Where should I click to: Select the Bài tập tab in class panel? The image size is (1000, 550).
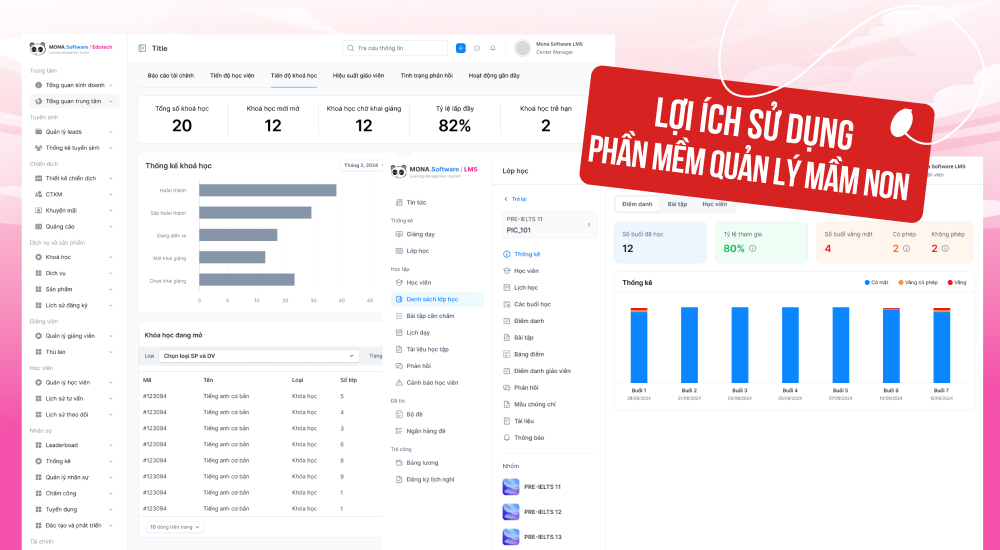677,204
